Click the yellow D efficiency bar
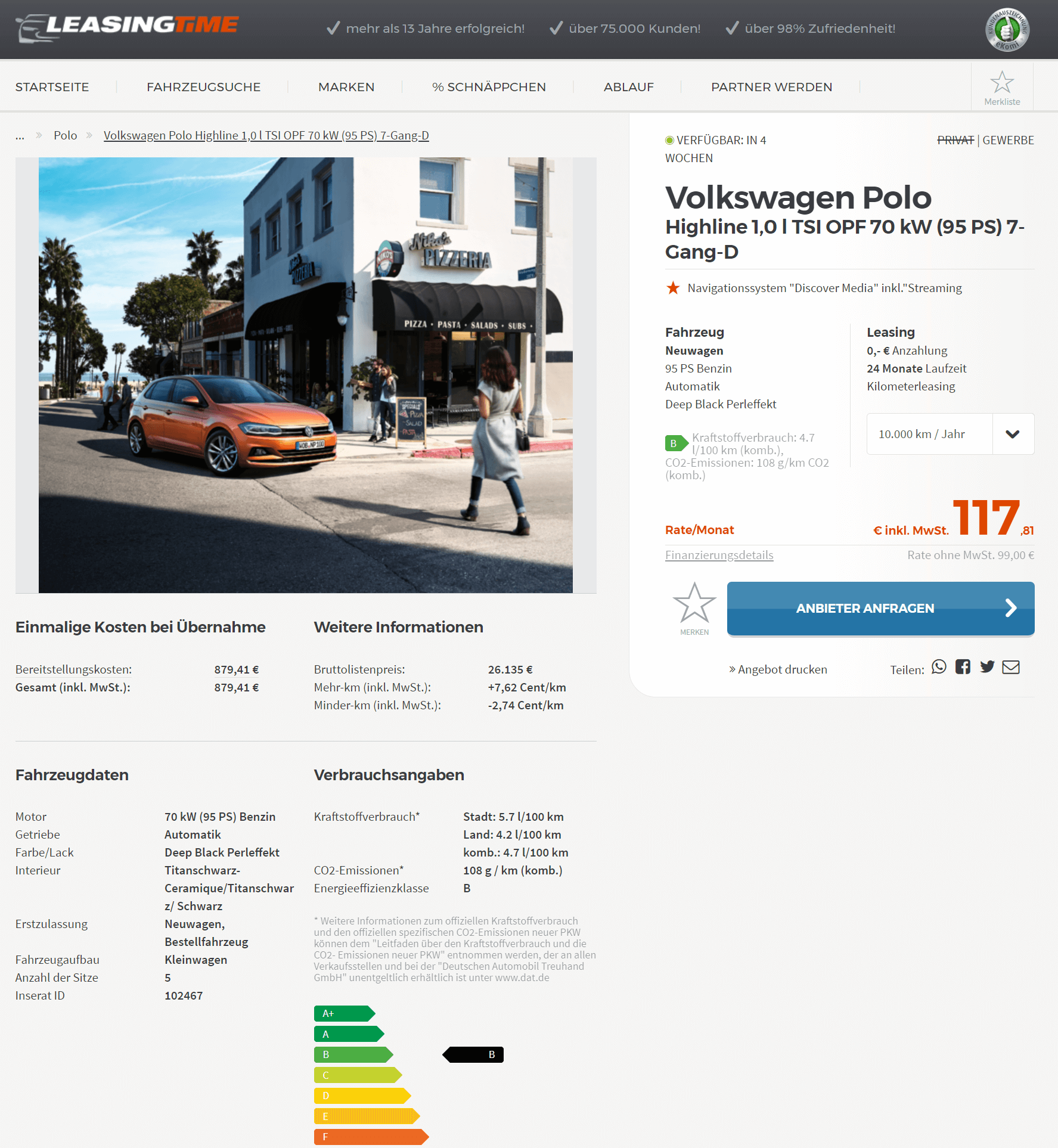This screenshot has height=1148, width=1058. click(362, 1096)
